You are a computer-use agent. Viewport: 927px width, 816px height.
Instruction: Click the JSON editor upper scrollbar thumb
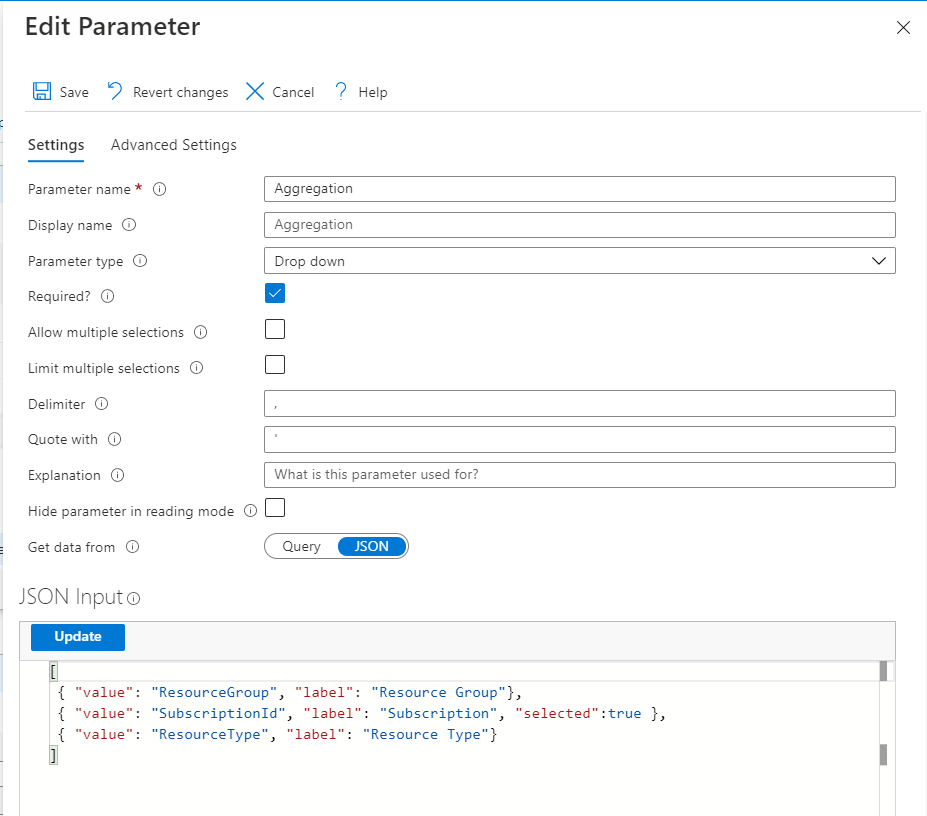(883, 671)
